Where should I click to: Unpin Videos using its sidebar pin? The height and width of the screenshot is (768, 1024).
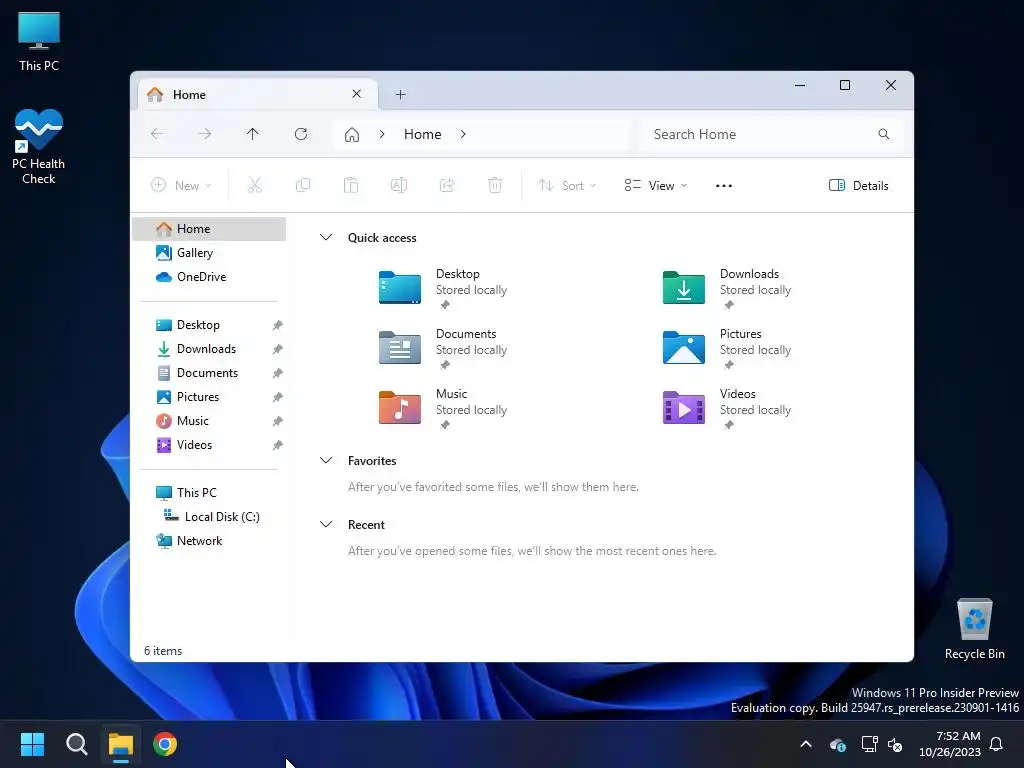pos(277,445)
